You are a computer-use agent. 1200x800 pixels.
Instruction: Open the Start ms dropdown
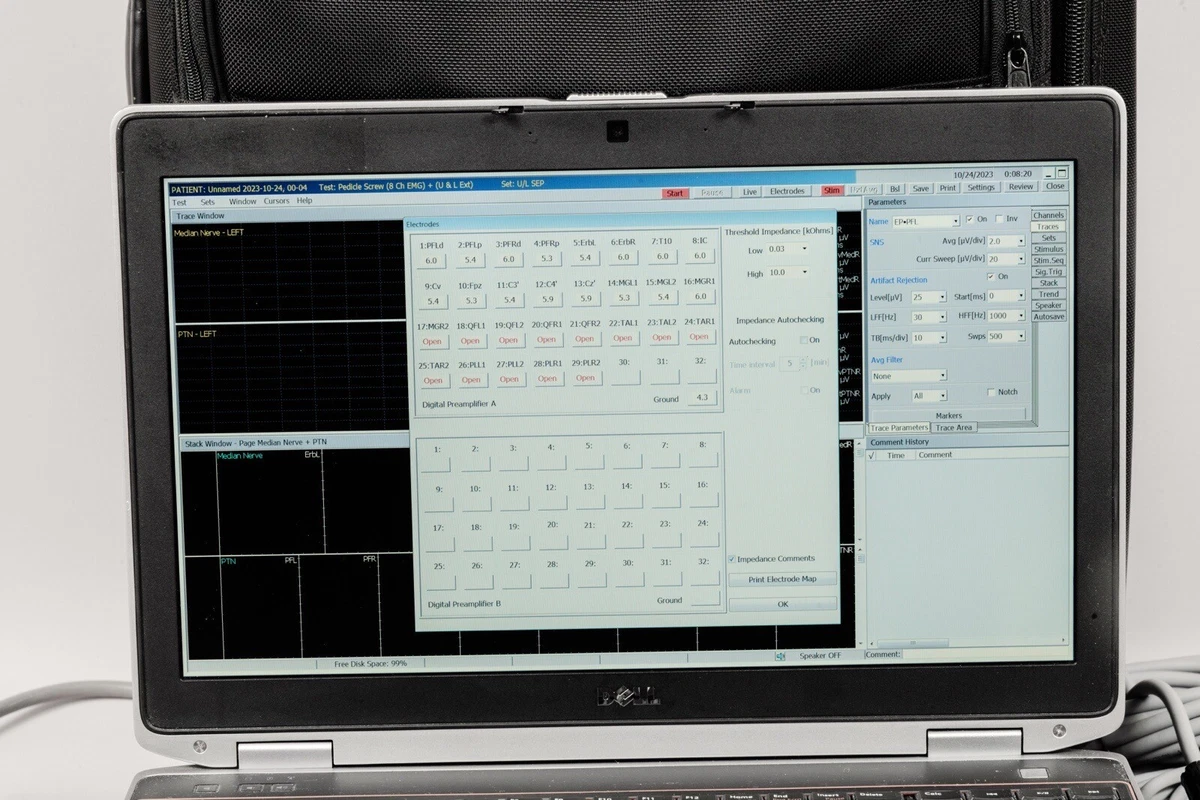click(x=1006, y=296)
